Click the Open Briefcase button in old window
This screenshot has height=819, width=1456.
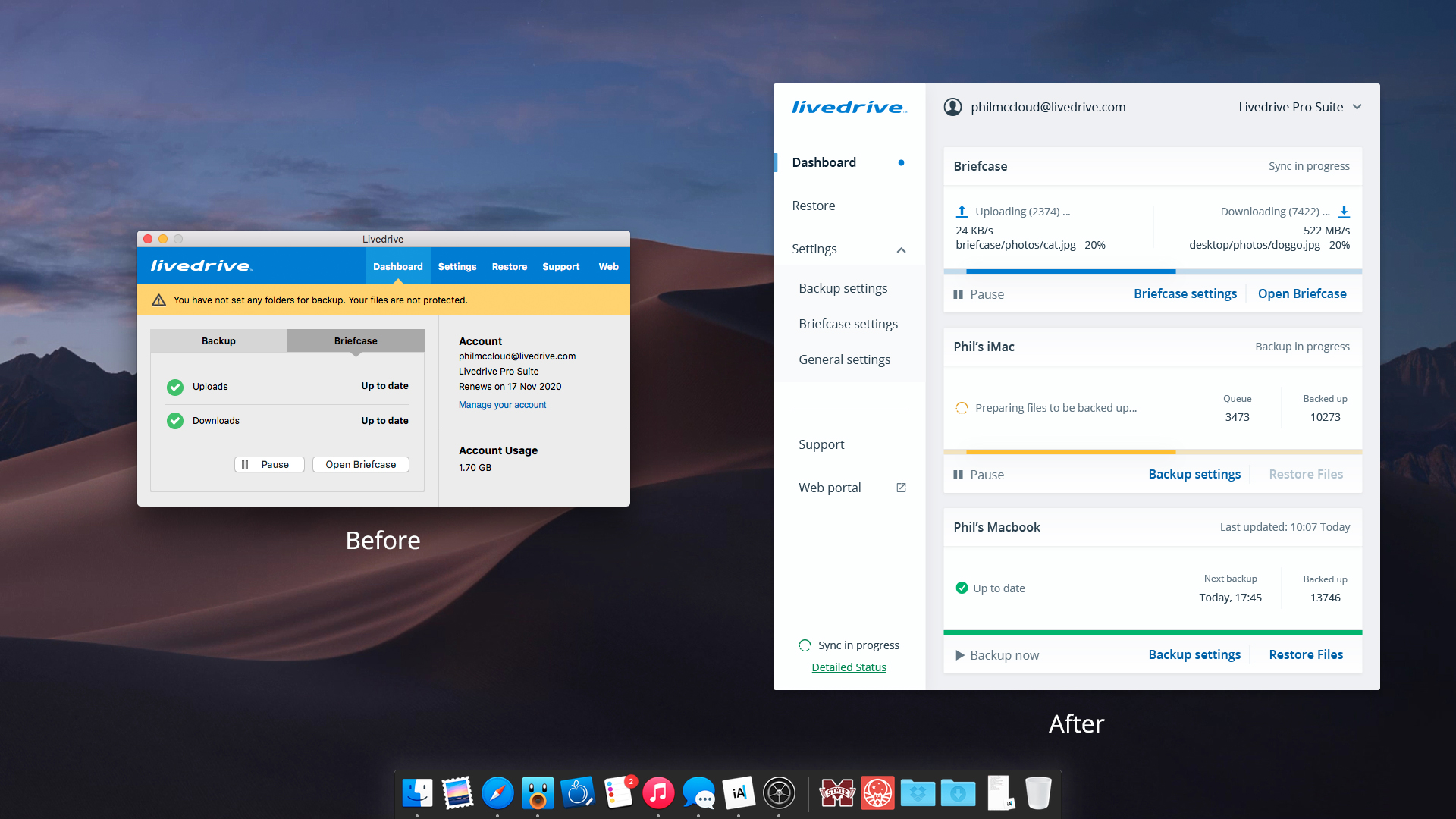361,465
